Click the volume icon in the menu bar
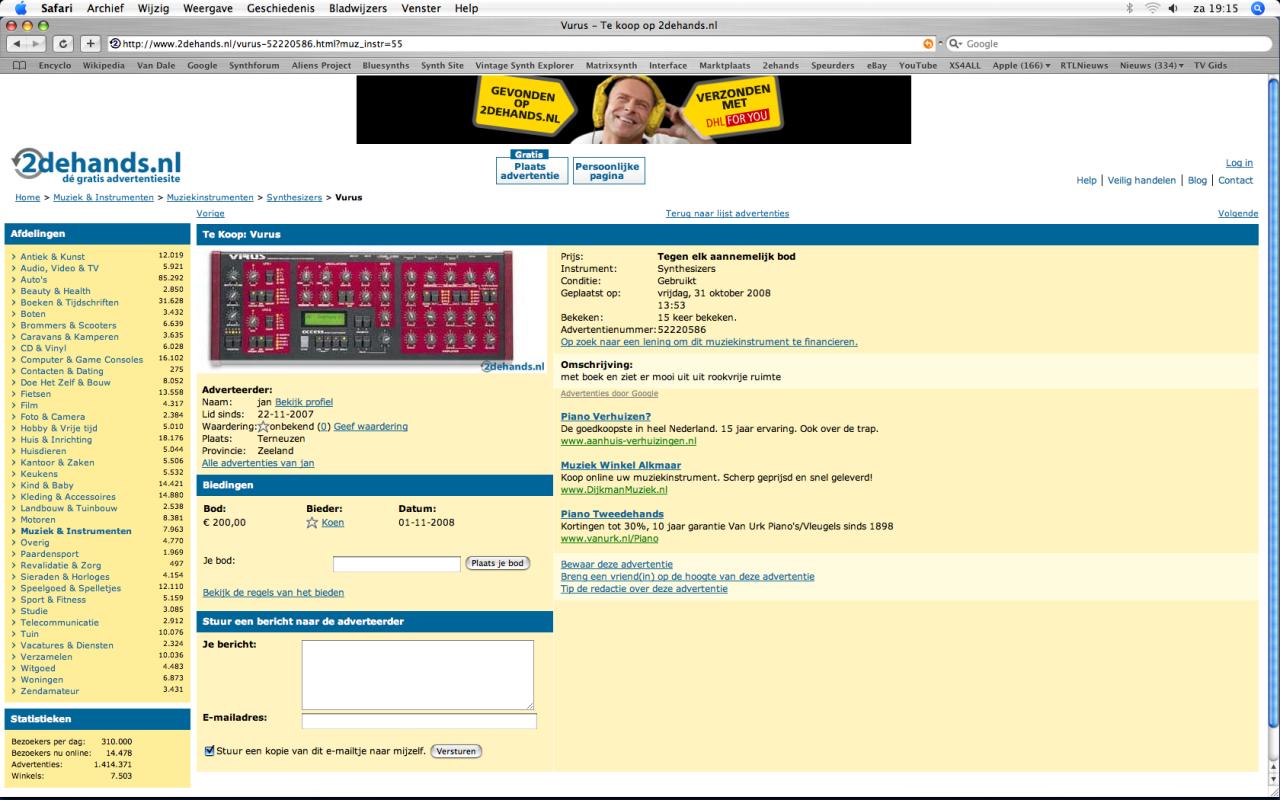Screen dimensions: 1280x800 pos(1173,8)
